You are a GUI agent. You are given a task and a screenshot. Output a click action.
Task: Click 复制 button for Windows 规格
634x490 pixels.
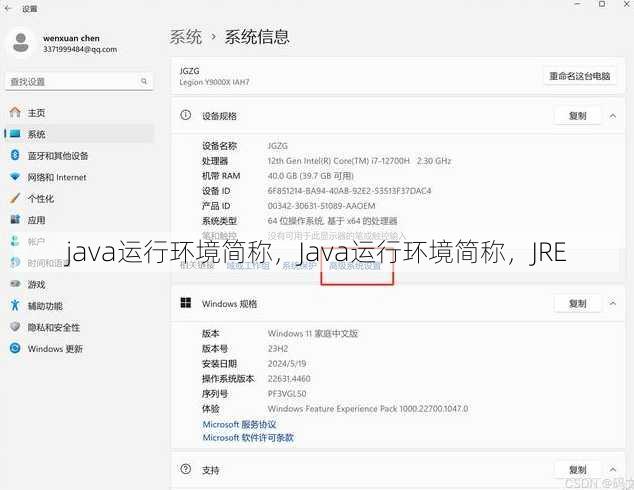pyautogui.click(x=577, y=303)
